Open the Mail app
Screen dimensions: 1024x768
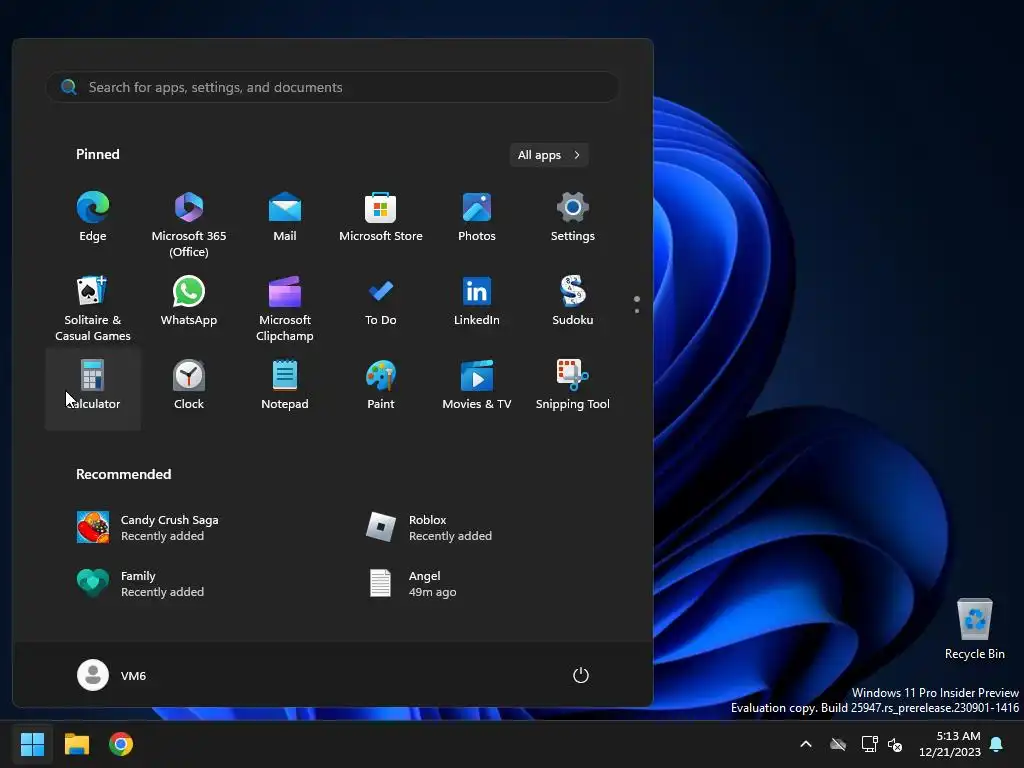[285, 218]
